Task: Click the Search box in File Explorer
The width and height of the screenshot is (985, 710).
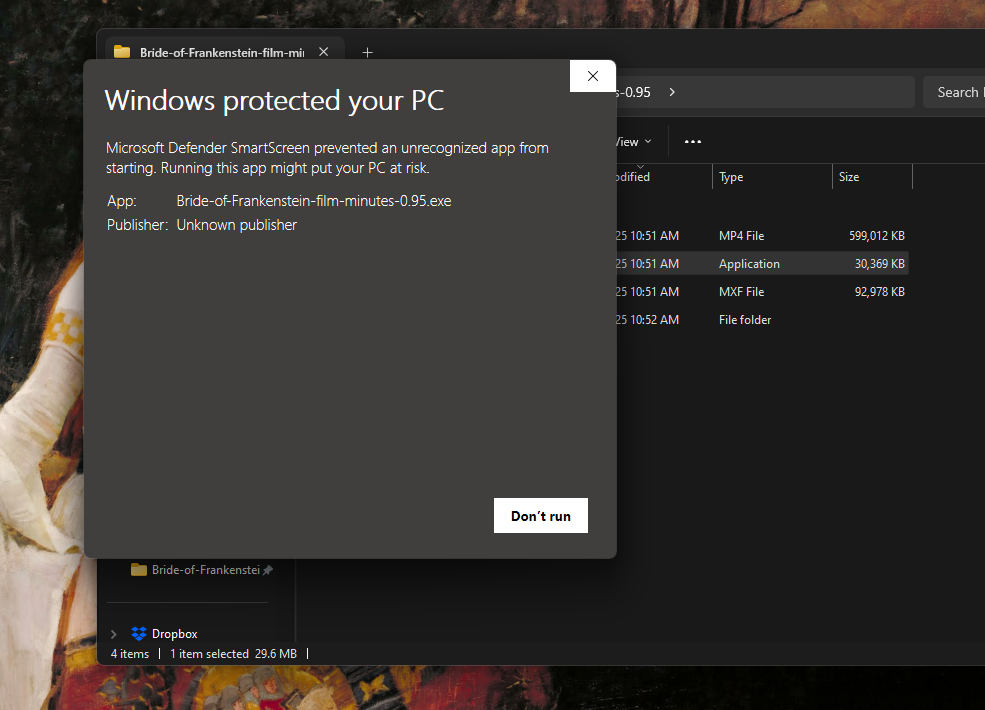Action: point(954,92)
